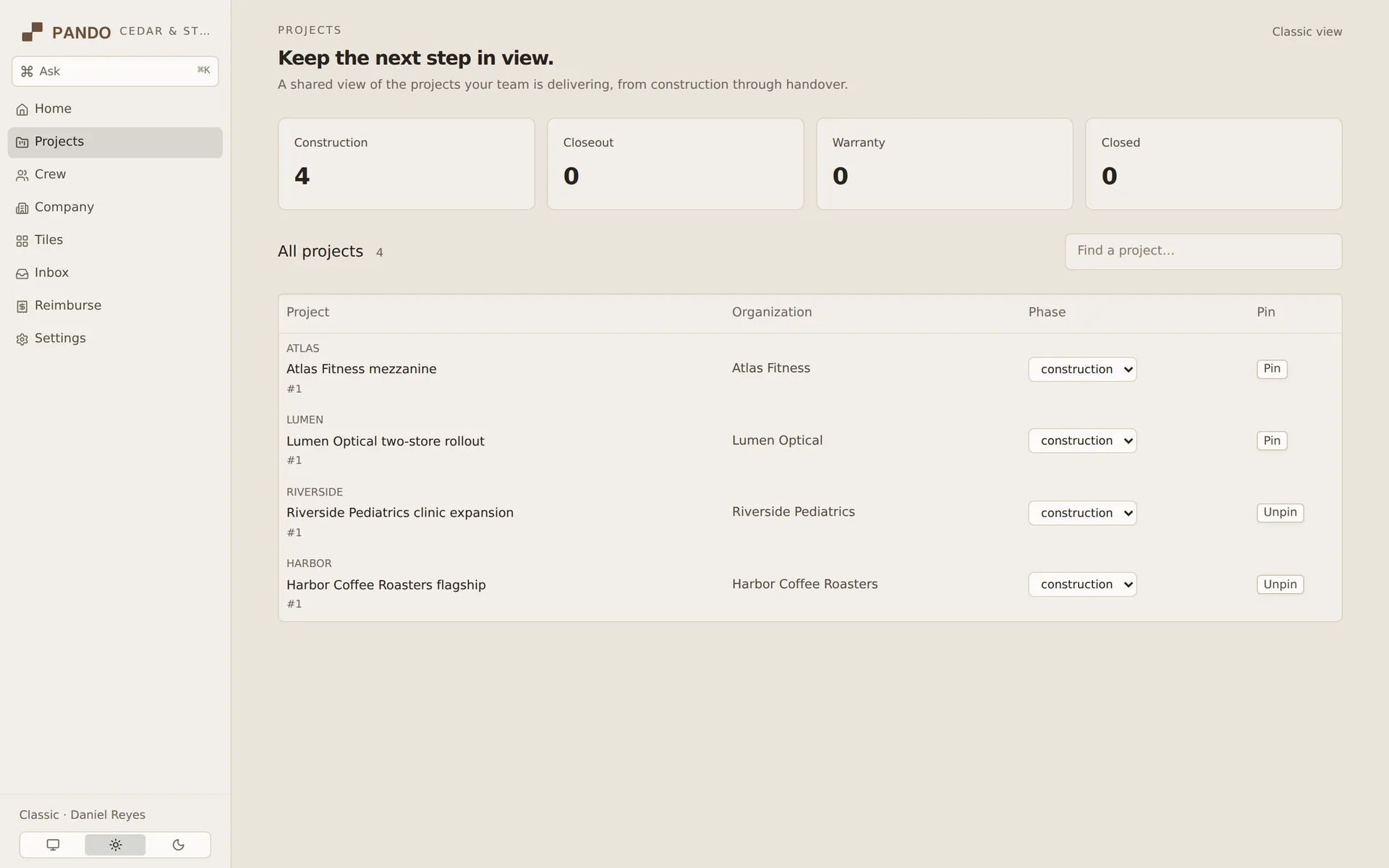
Task: Open phase dropdown for Harbor Coffee flagship
Action: pos(1082,584)
